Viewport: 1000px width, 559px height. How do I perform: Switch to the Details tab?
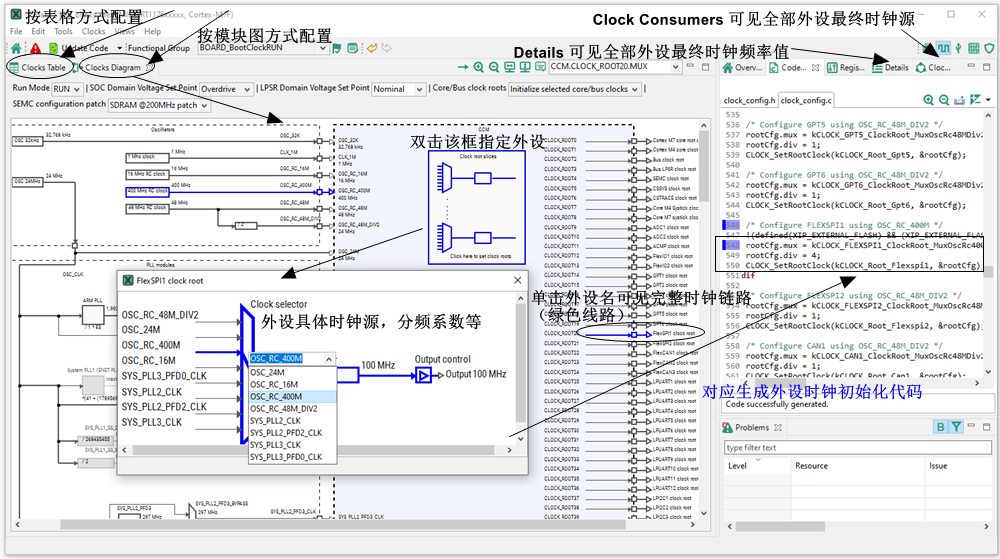(x=891, y=68)
